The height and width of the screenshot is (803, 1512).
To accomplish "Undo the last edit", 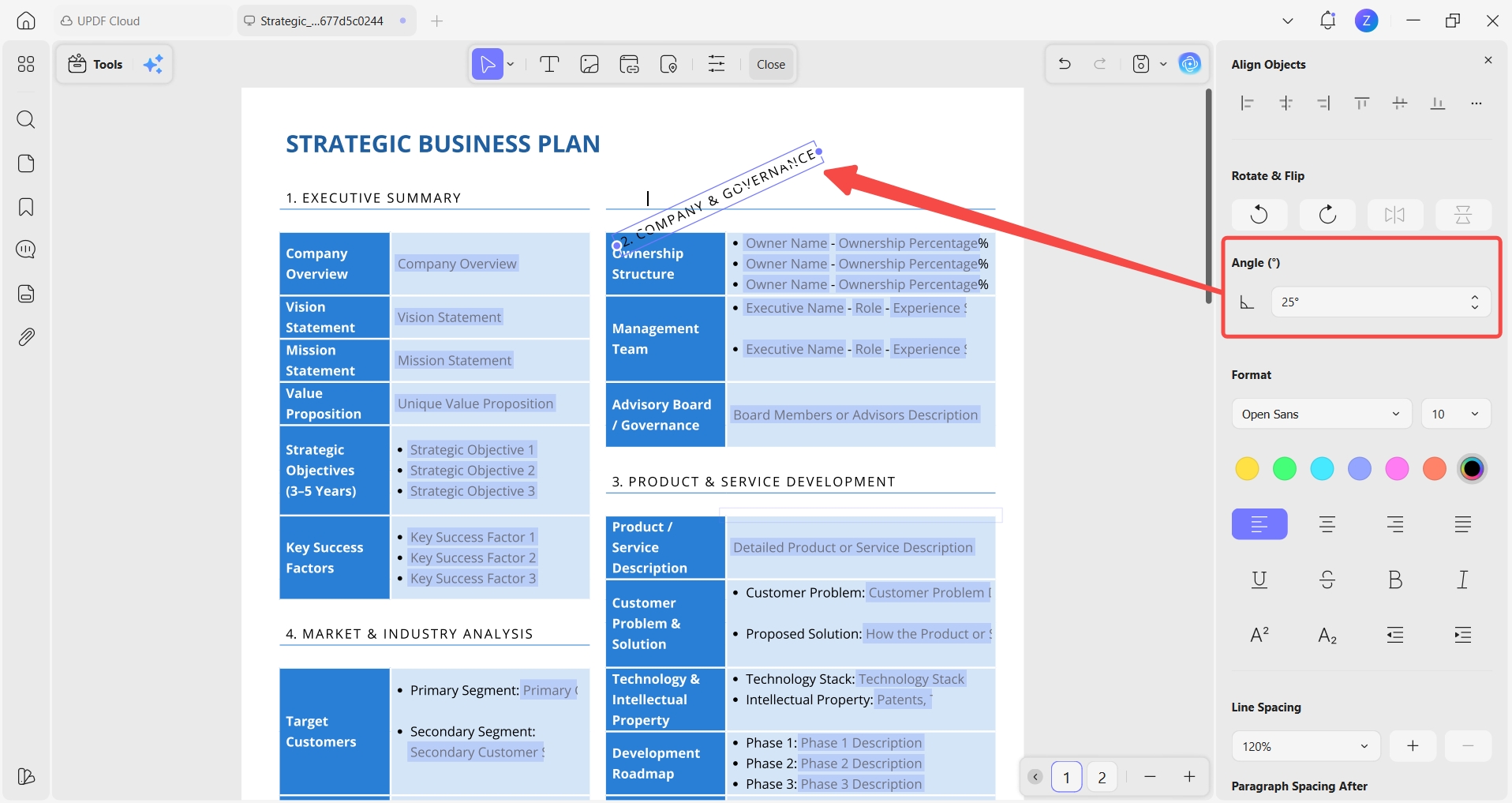I will pos(1065,64).
